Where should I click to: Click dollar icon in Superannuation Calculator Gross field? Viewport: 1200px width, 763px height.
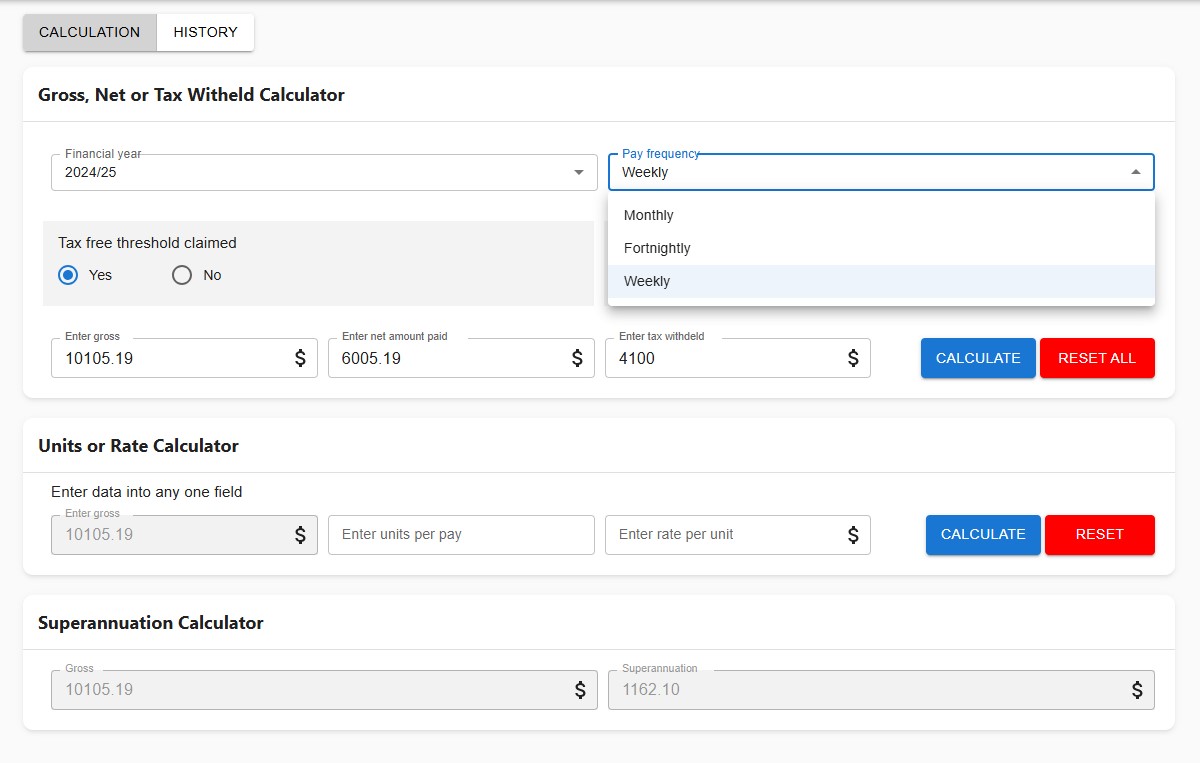(x=580, y=690)
